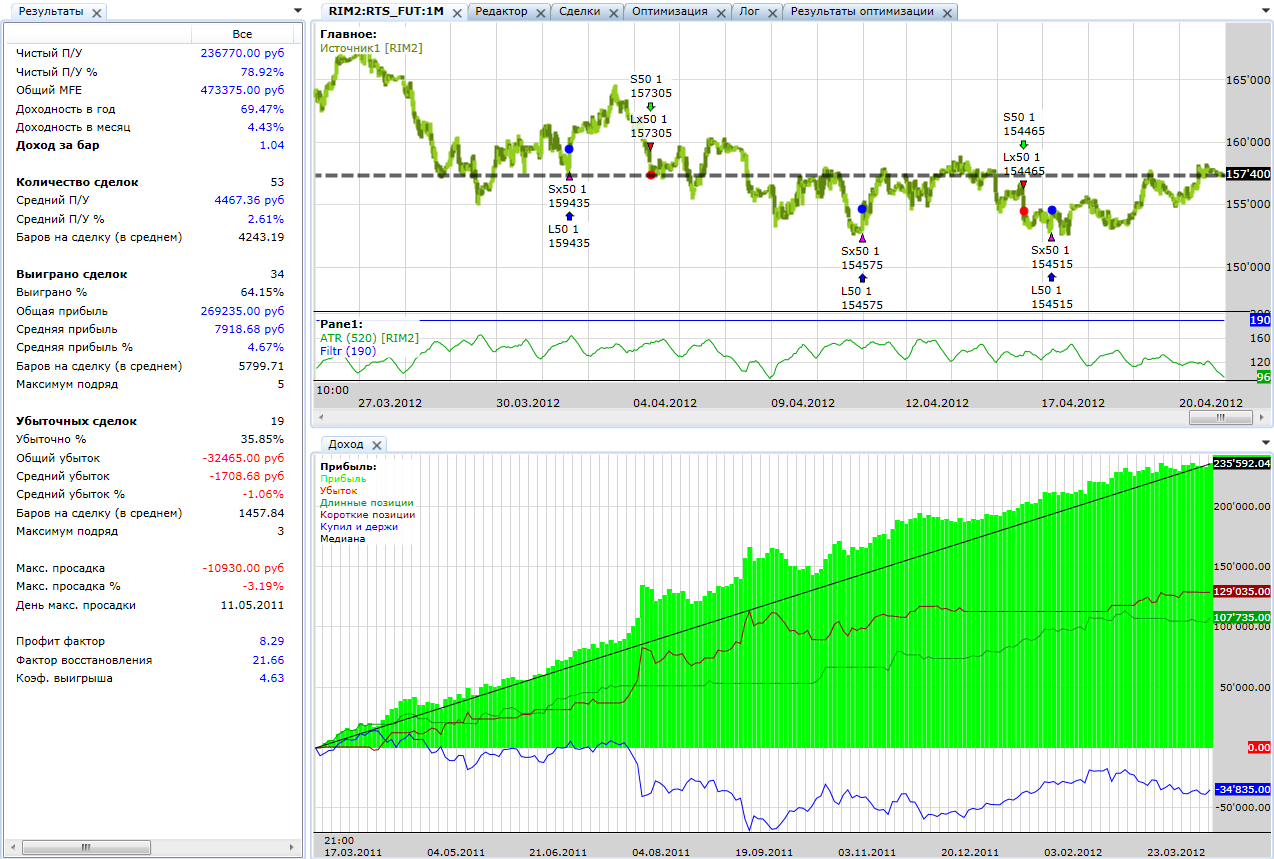This screenshot has height=859, width=1274.
Task: Select the S50 1 157305 trade marker
Action: click(650, 86)
